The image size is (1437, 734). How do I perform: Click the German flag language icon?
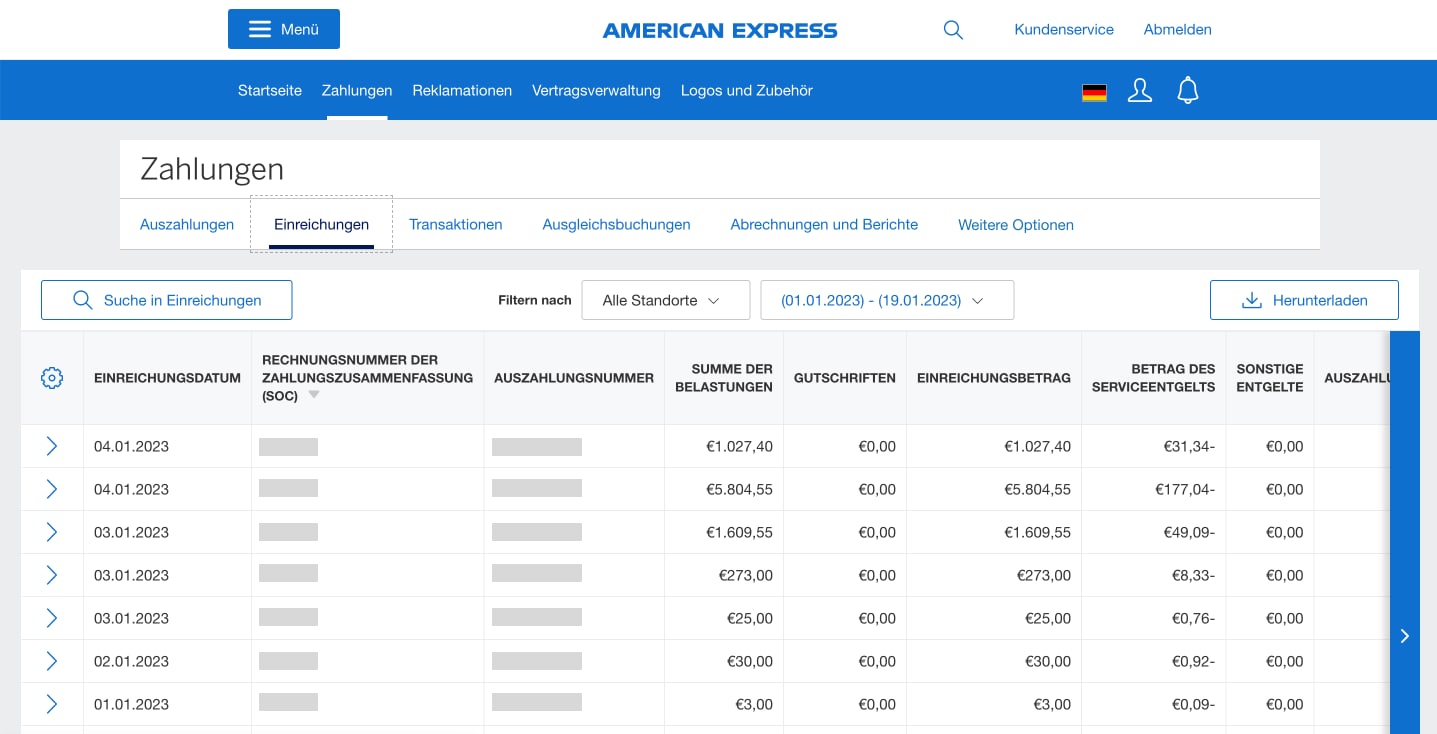pyautogui.click(x=1094, y=92)
